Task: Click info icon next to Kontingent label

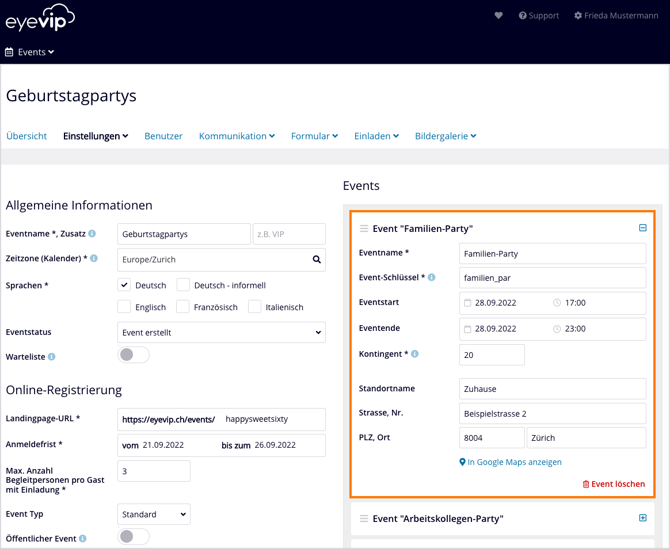Action: 415,354
